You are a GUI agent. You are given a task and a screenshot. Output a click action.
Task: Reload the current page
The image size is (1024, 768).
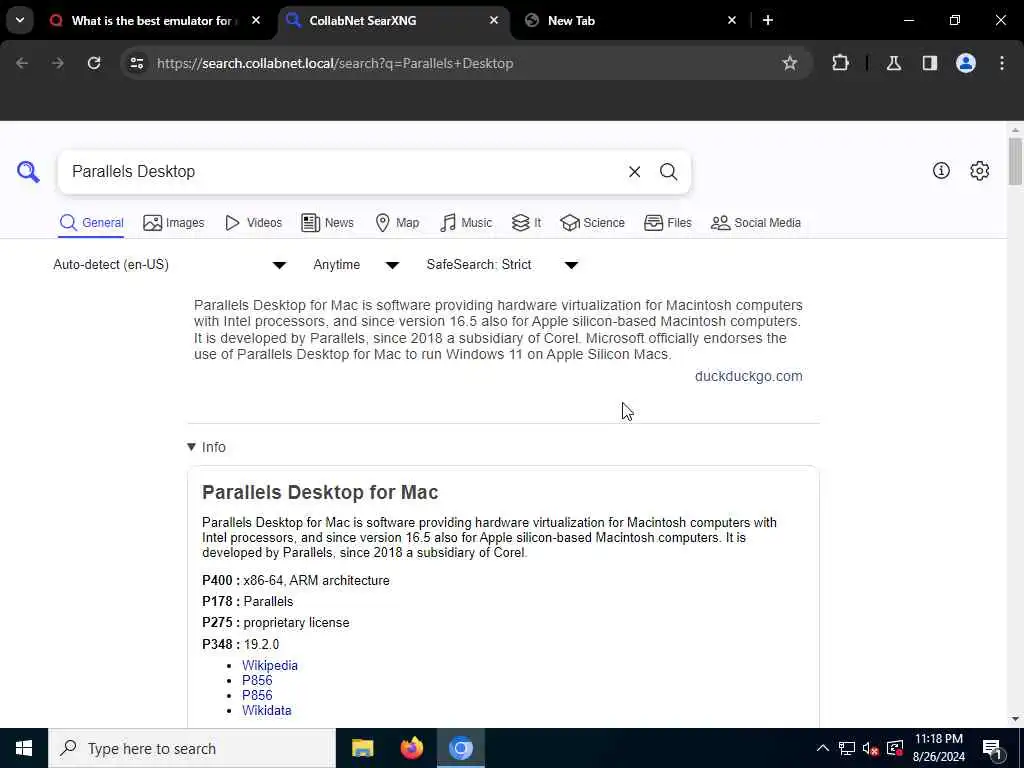[x=94, y=63]
